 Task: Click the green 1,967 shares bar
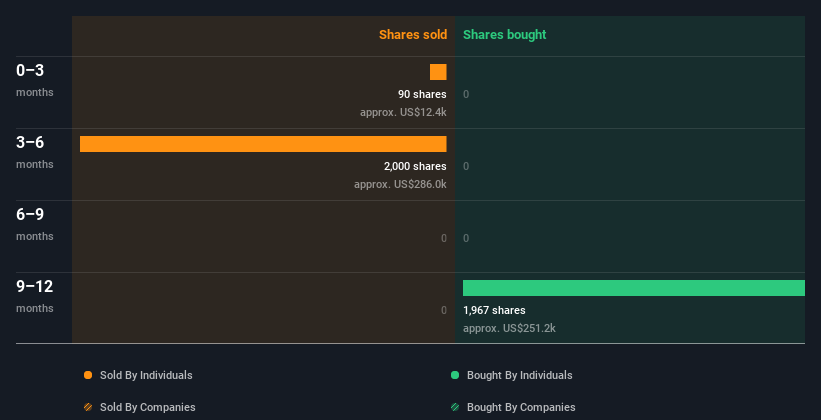click(633, 288)
